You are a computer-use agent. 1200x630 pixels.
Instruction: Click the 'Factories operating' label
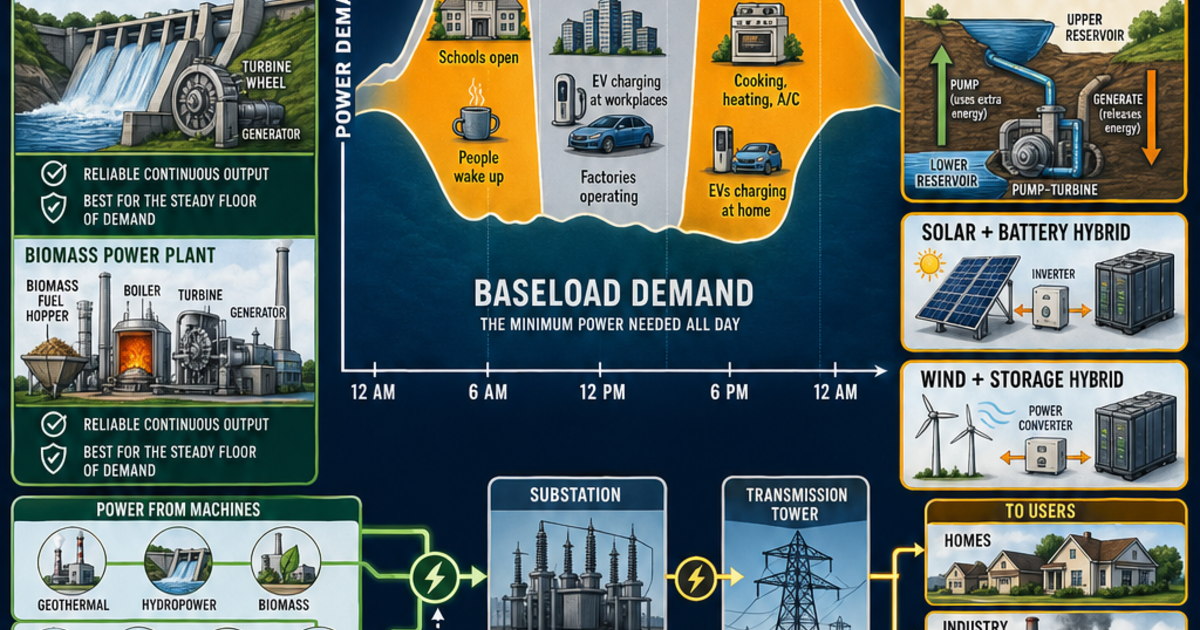tap(608, 186)
